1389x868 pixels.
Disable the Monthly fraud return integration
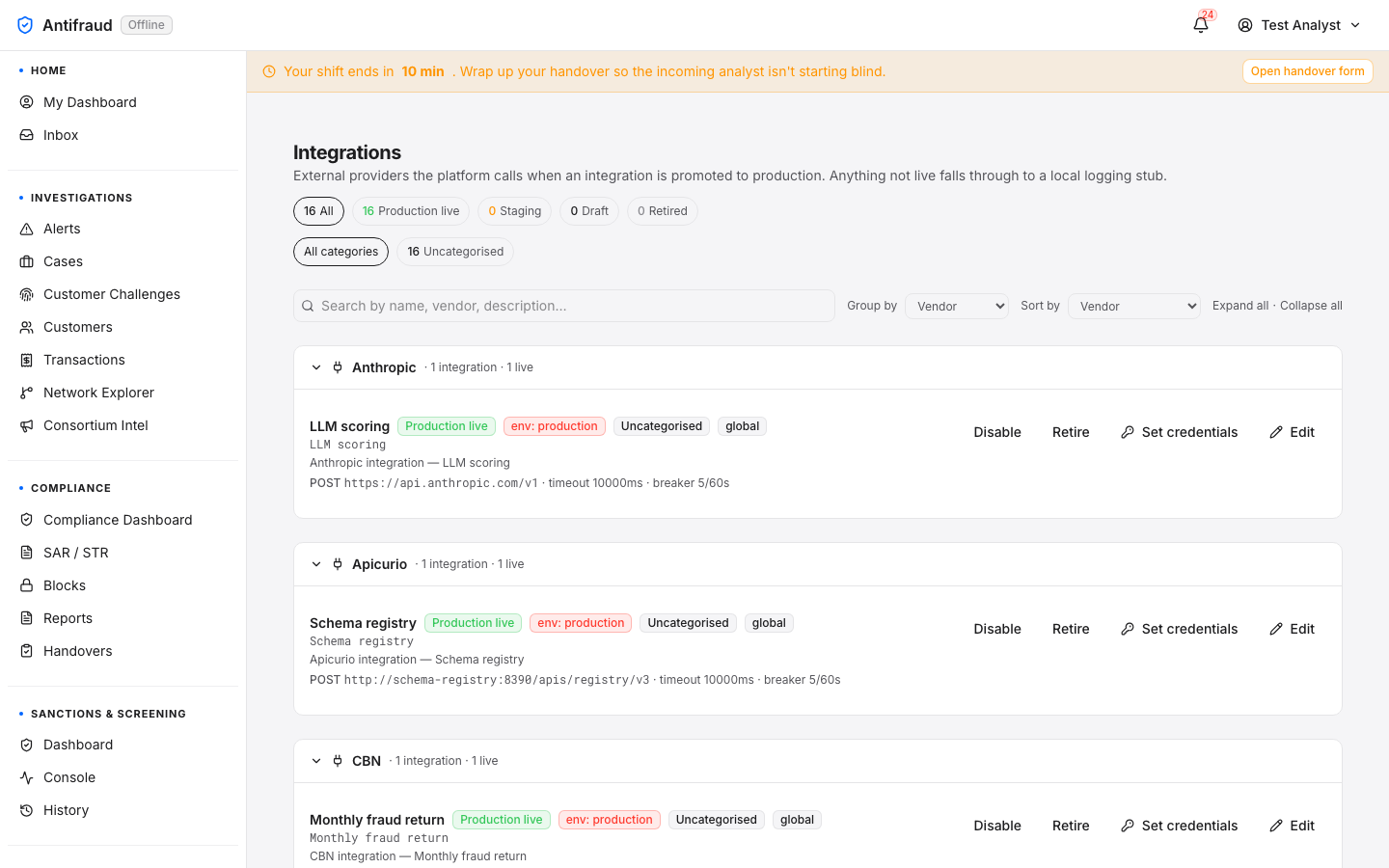[997, 826]
